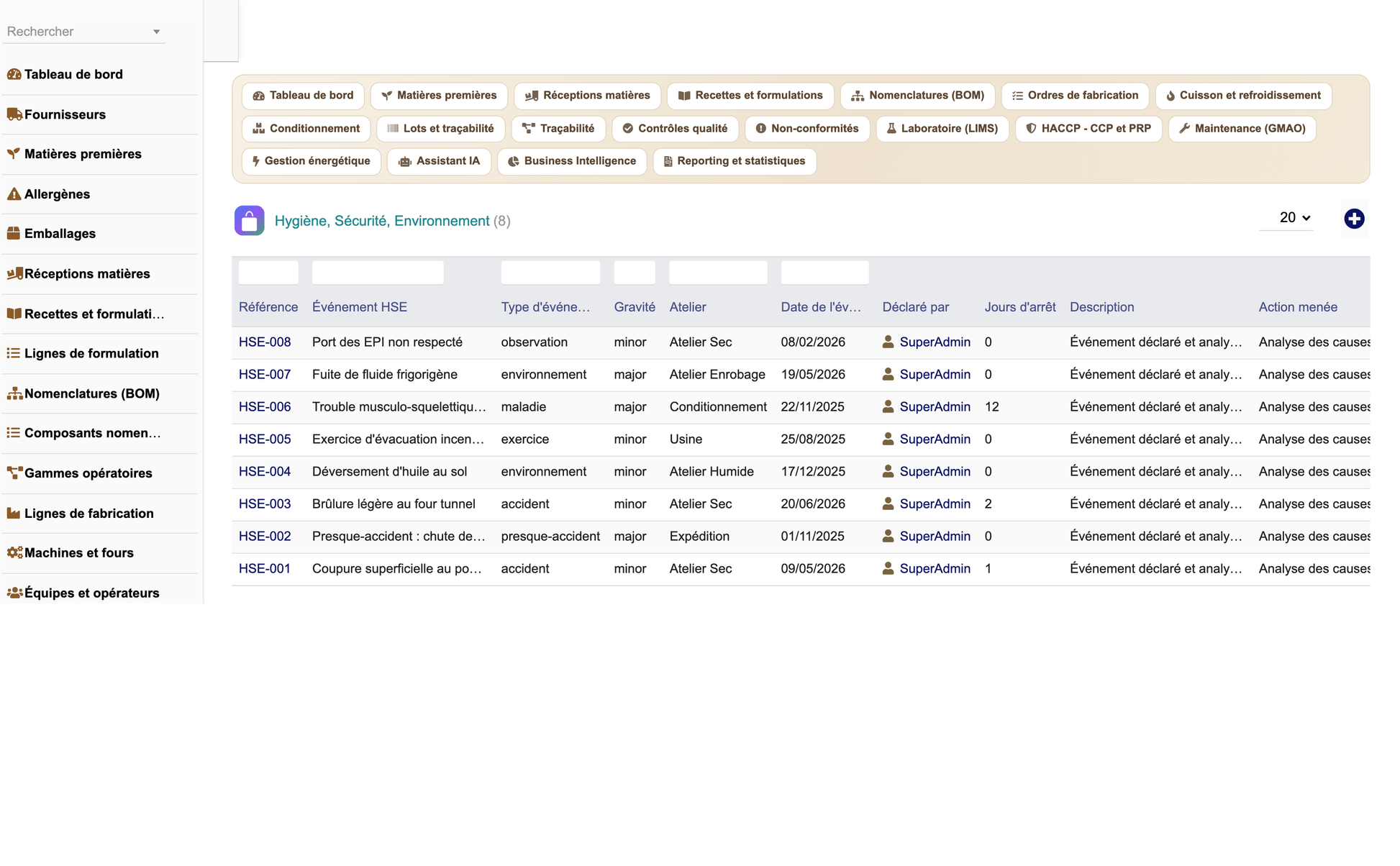Sort by the Jours d'arrêt column header
The image size is (1400, 866).
(1020, 307)
